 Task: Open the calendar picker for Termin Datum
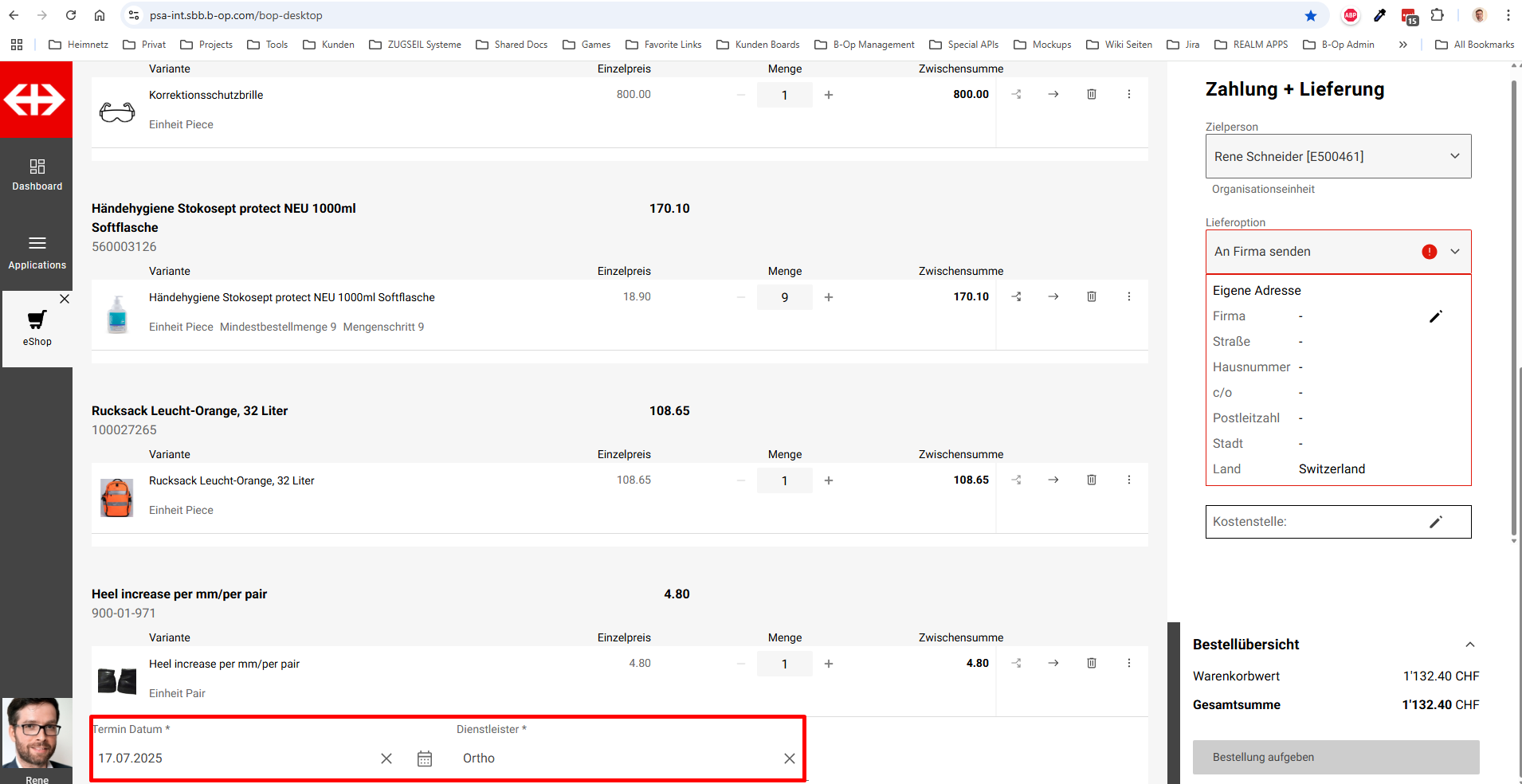pyautogui.click(x=425, y=759)
